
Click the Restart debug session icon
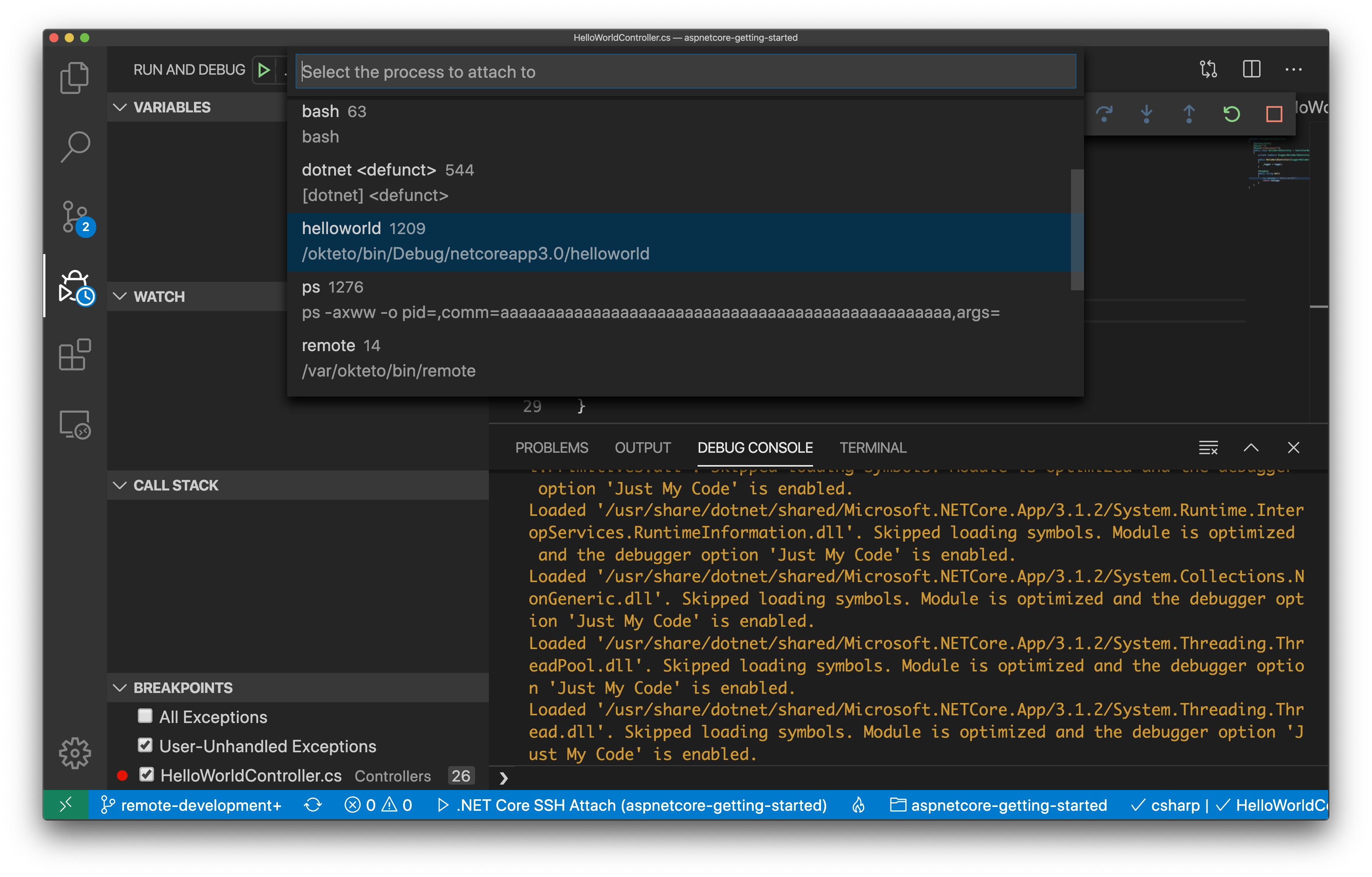pos(1232,113)
